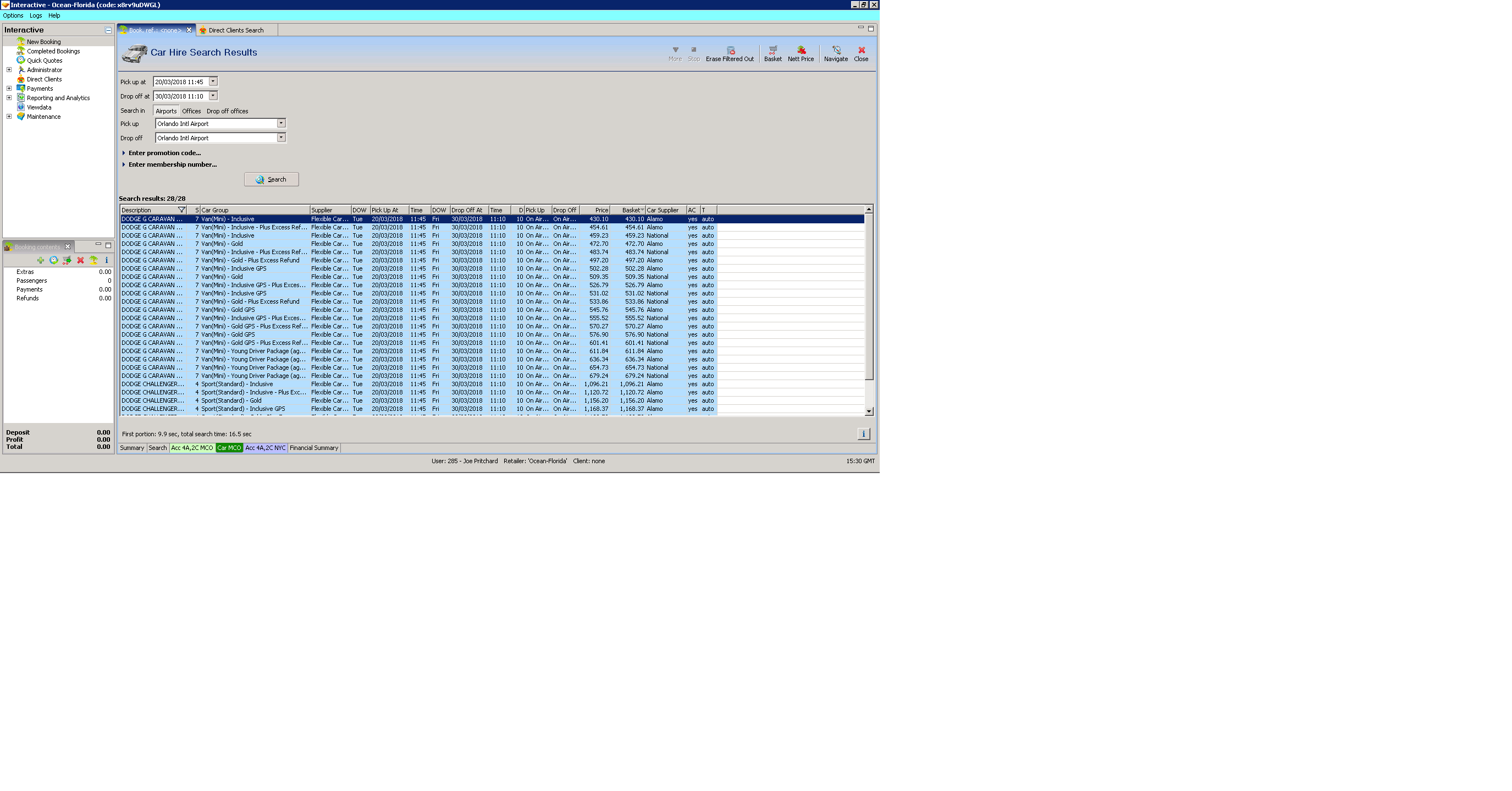Open the Pick up location dropdown
Image resolution: width=1512 pixels, height=791 pixels.
[281, 123]
